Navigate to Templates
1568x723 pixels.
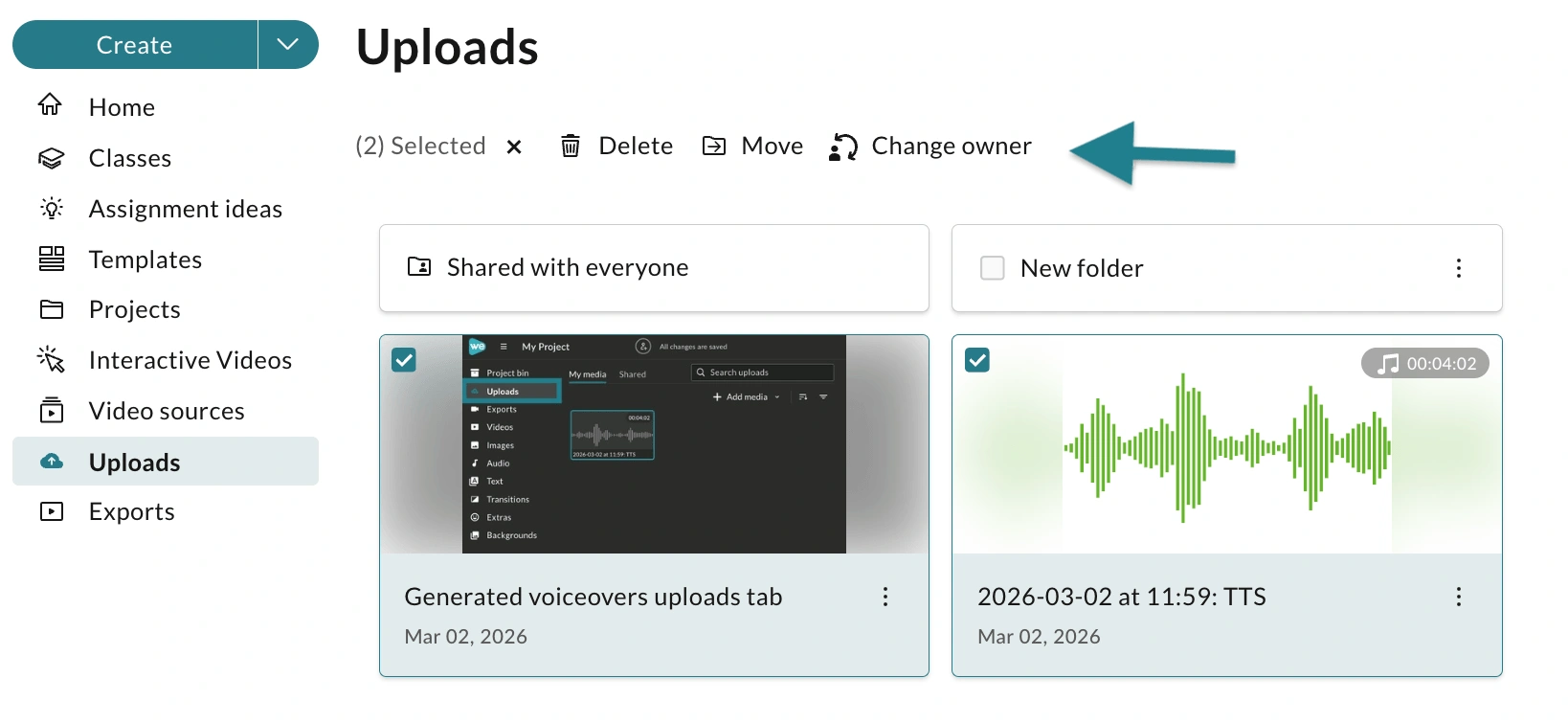coord(146,260)
